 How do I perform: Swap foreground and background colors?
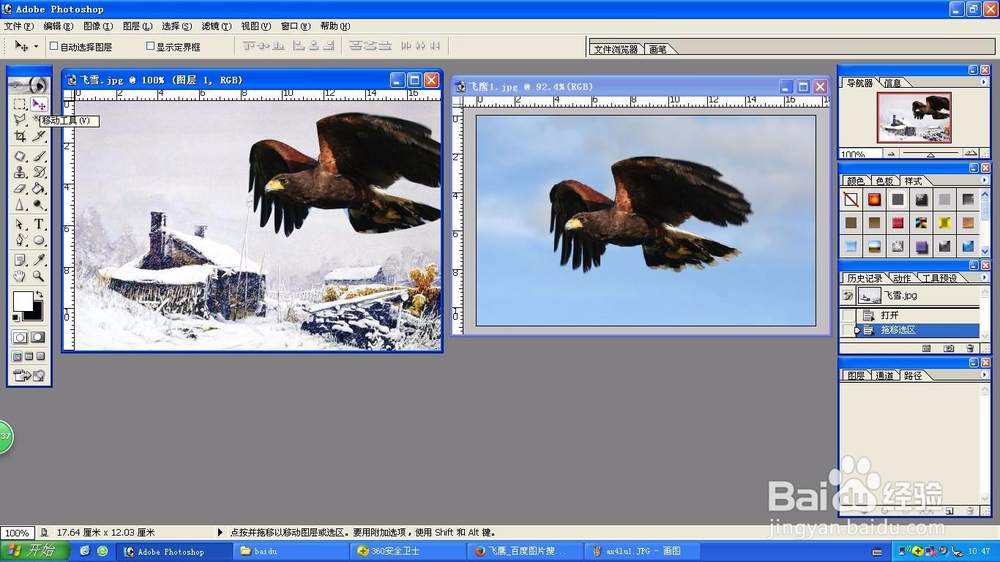pos(40,294)
